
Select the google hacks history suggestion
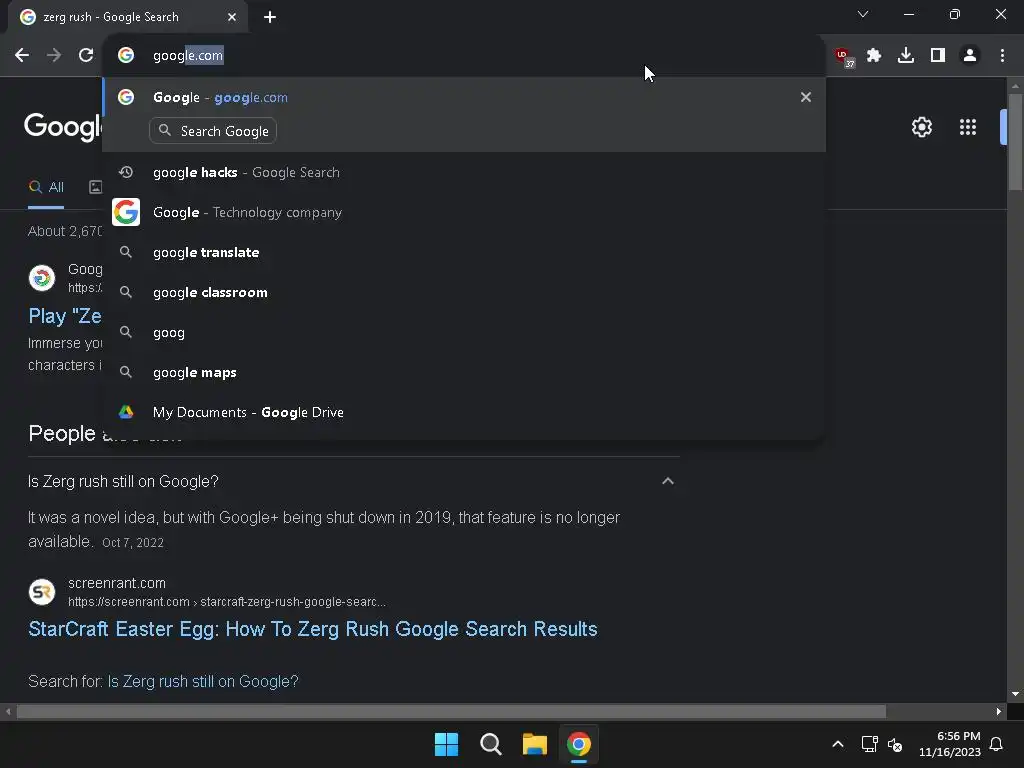tap(464, 172)
